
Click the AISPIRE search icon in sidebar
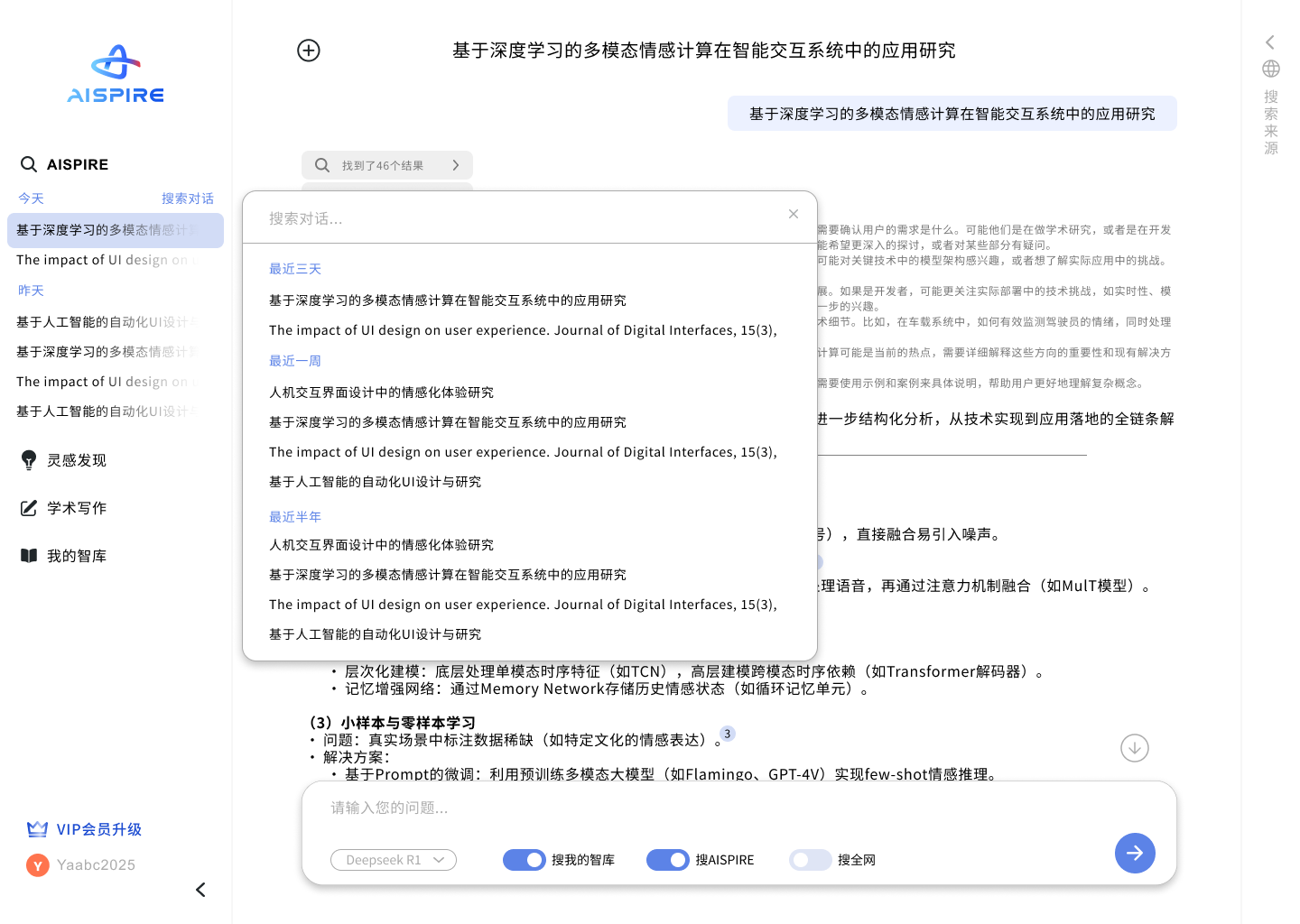[28, 163]
